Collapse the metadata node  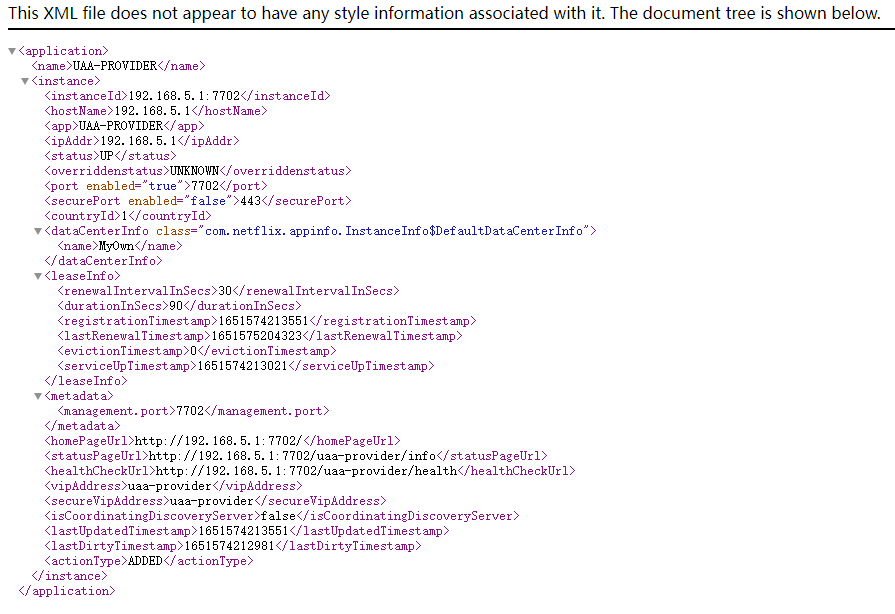(x=38, y=396)
